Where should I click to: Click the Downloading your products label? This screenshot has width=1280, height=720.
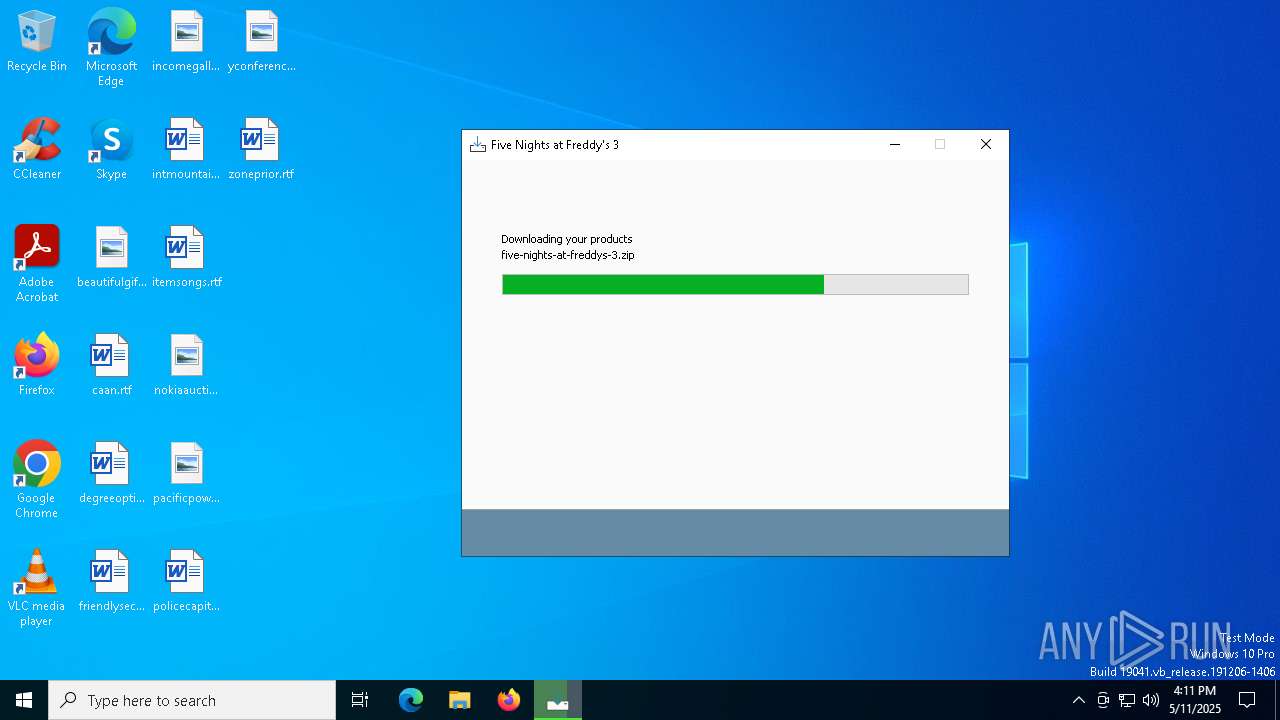click(x=566, y=239)
